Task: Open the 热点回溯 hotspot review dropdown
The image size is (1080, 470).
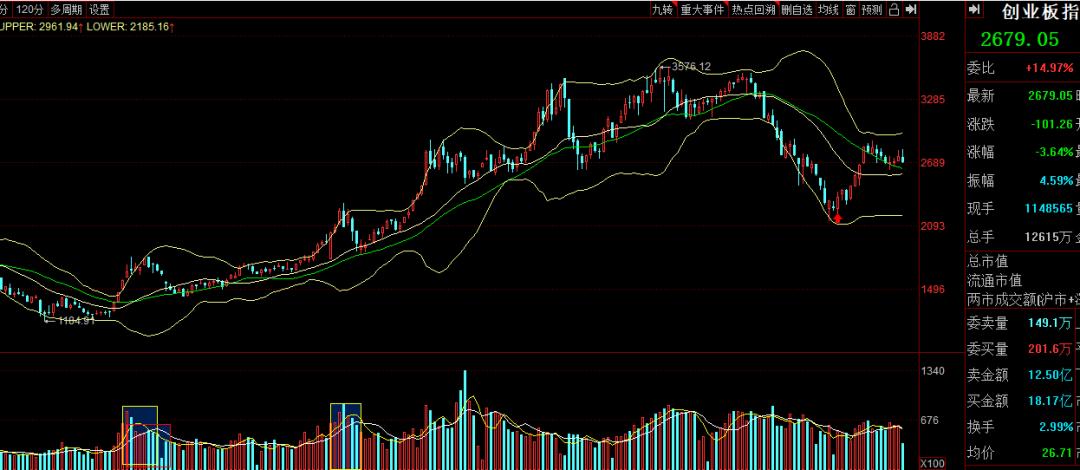Action: [753, 10]
